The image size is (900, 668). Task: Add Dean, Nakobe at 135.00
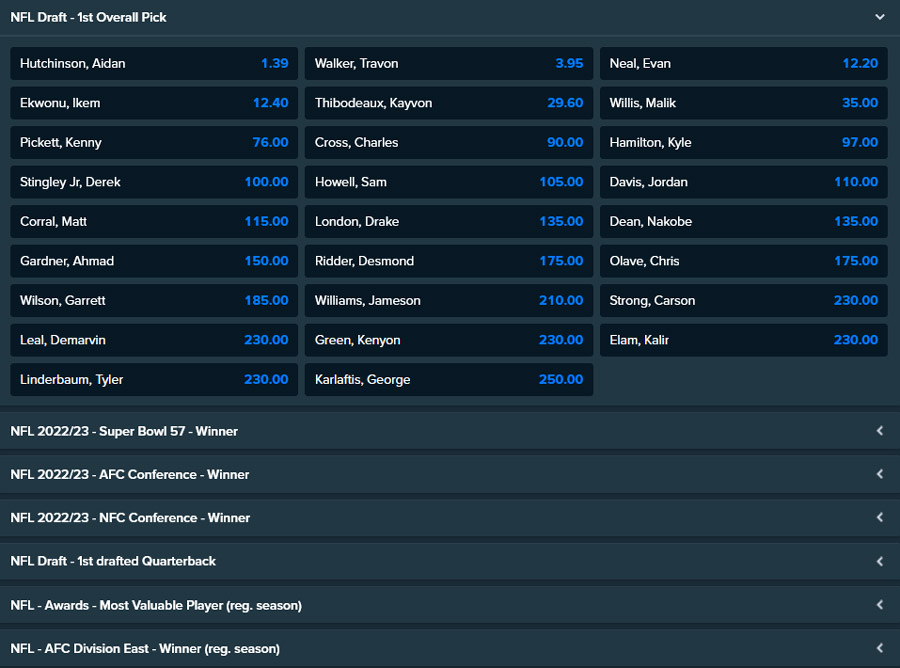click(744, 222)
